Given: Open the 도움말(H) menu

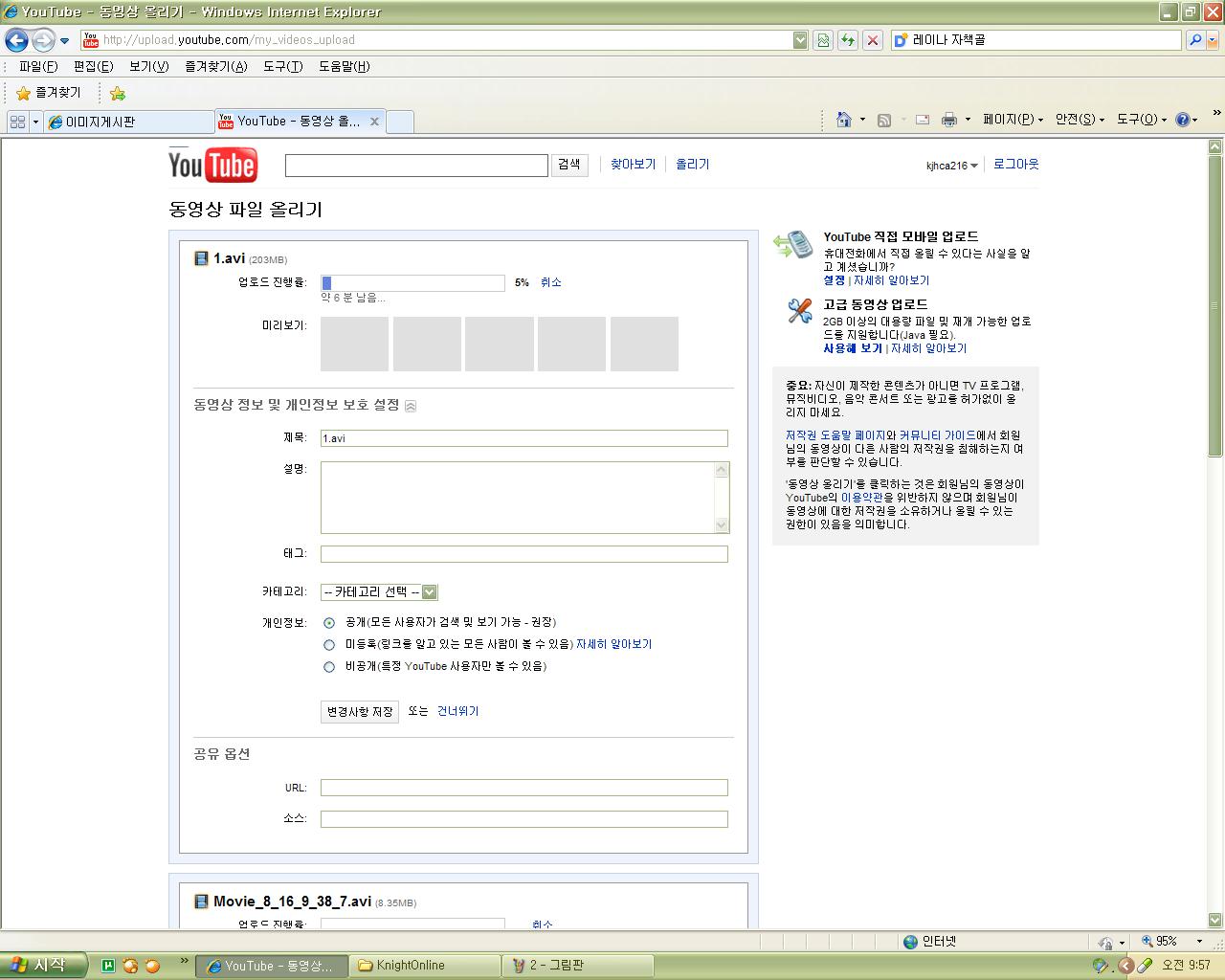Looking at the screenshot, I should point(344,66).
